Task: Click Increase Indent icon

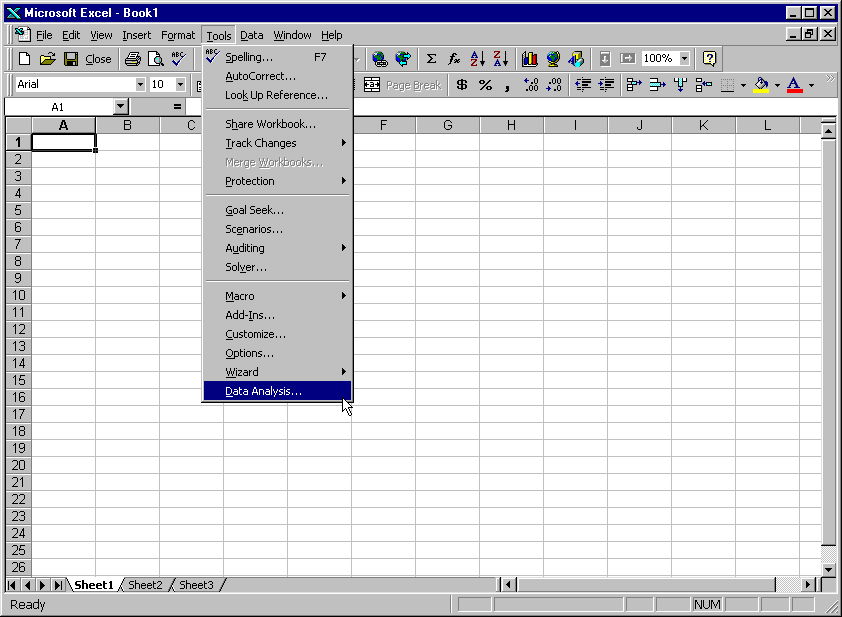Action: [606, 85]
